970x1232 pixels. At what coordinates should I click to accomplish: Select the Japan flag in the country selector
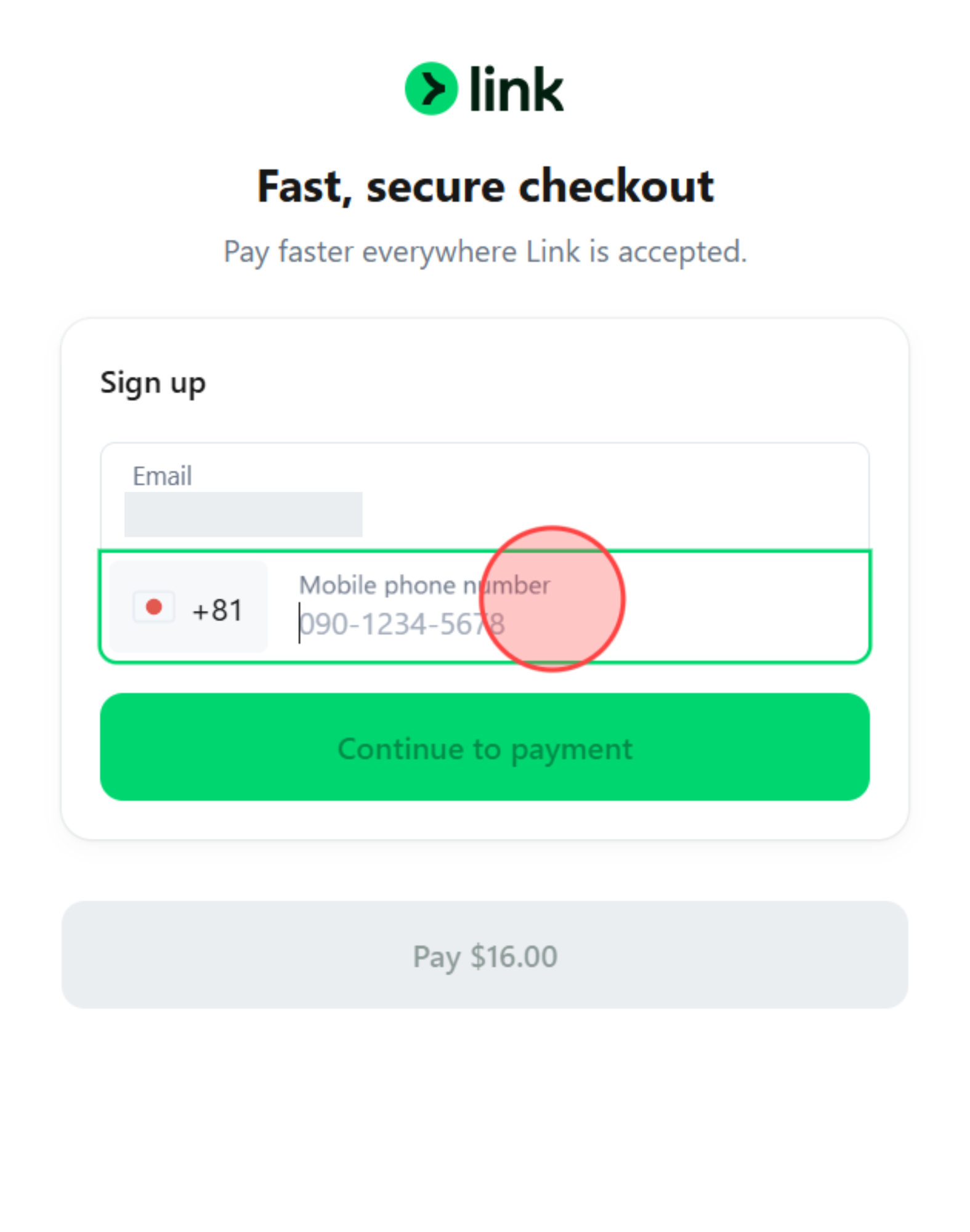click(x=153, y=607)
